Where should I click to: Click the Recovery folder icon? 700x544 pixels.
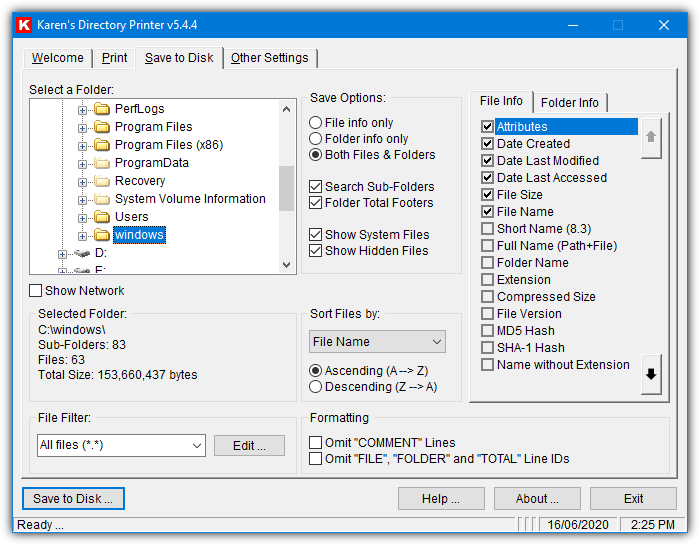pyautogui.click(x=102, y=181)
